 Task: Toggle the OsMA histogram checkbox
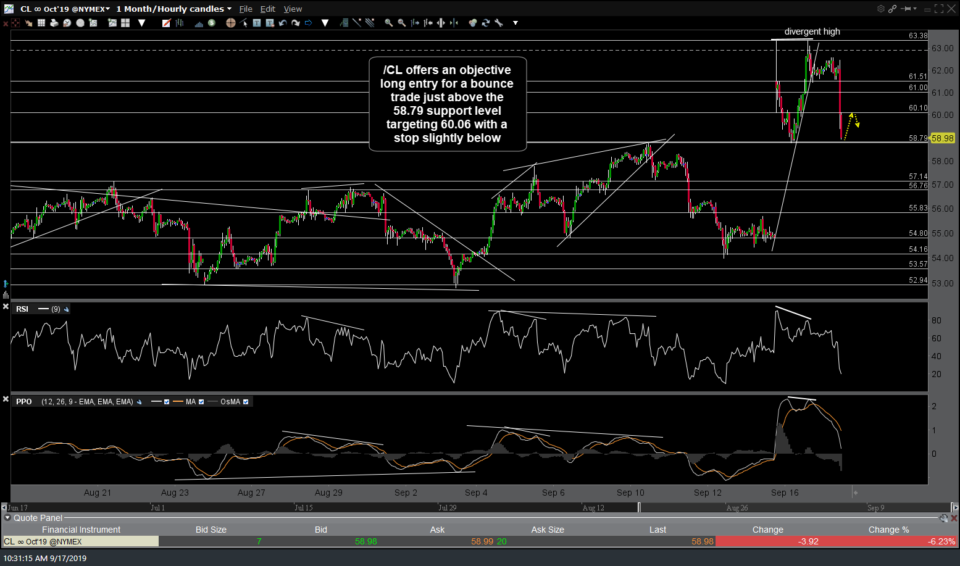(245, 401)
